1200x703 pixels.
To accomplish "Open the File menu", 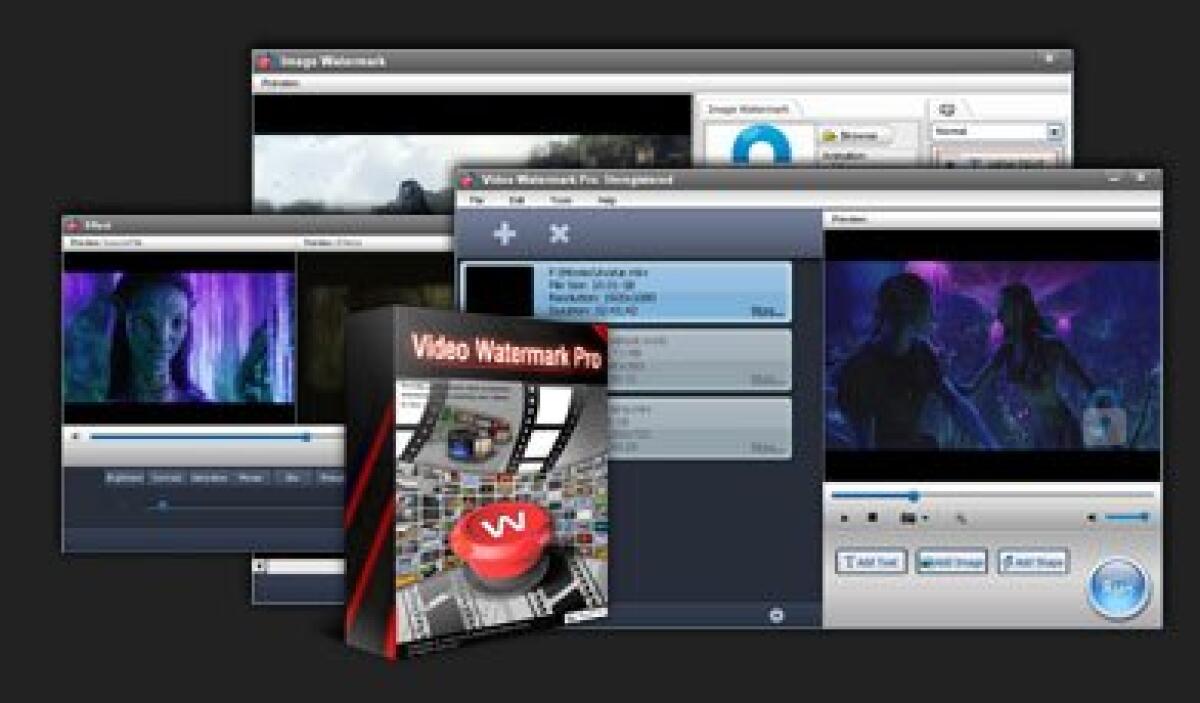I will [x=478, y=198].
